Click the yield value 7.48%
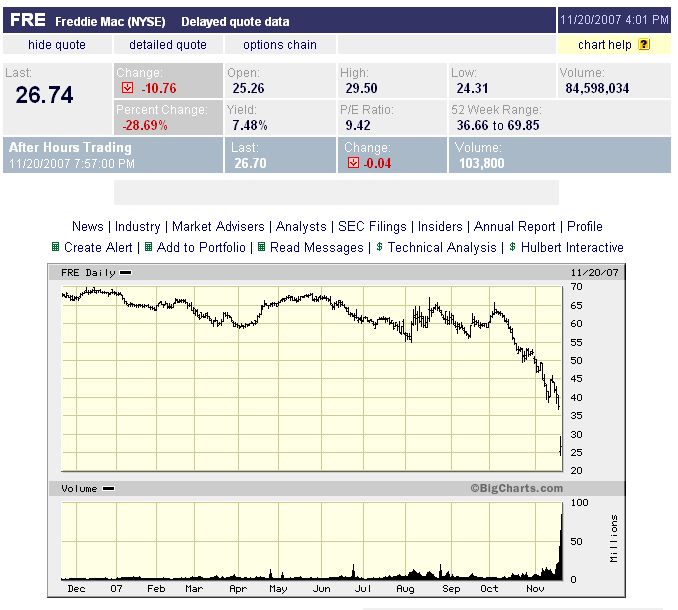The image size is (678, 610). click(x=249, y=125)
